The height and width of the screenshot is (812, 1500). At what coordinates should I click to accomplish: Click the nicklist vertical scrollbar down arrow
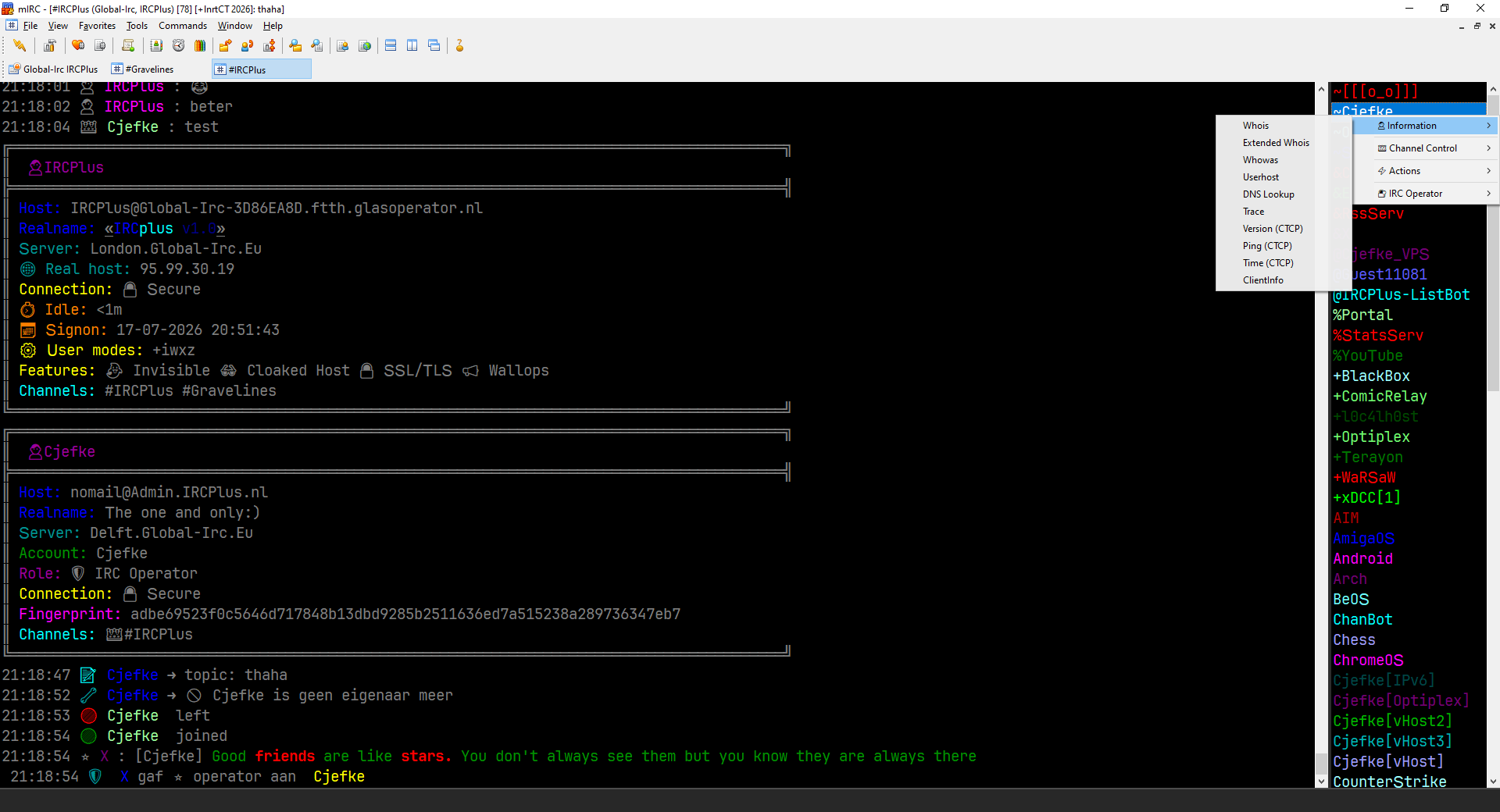tap(1493, 781)
